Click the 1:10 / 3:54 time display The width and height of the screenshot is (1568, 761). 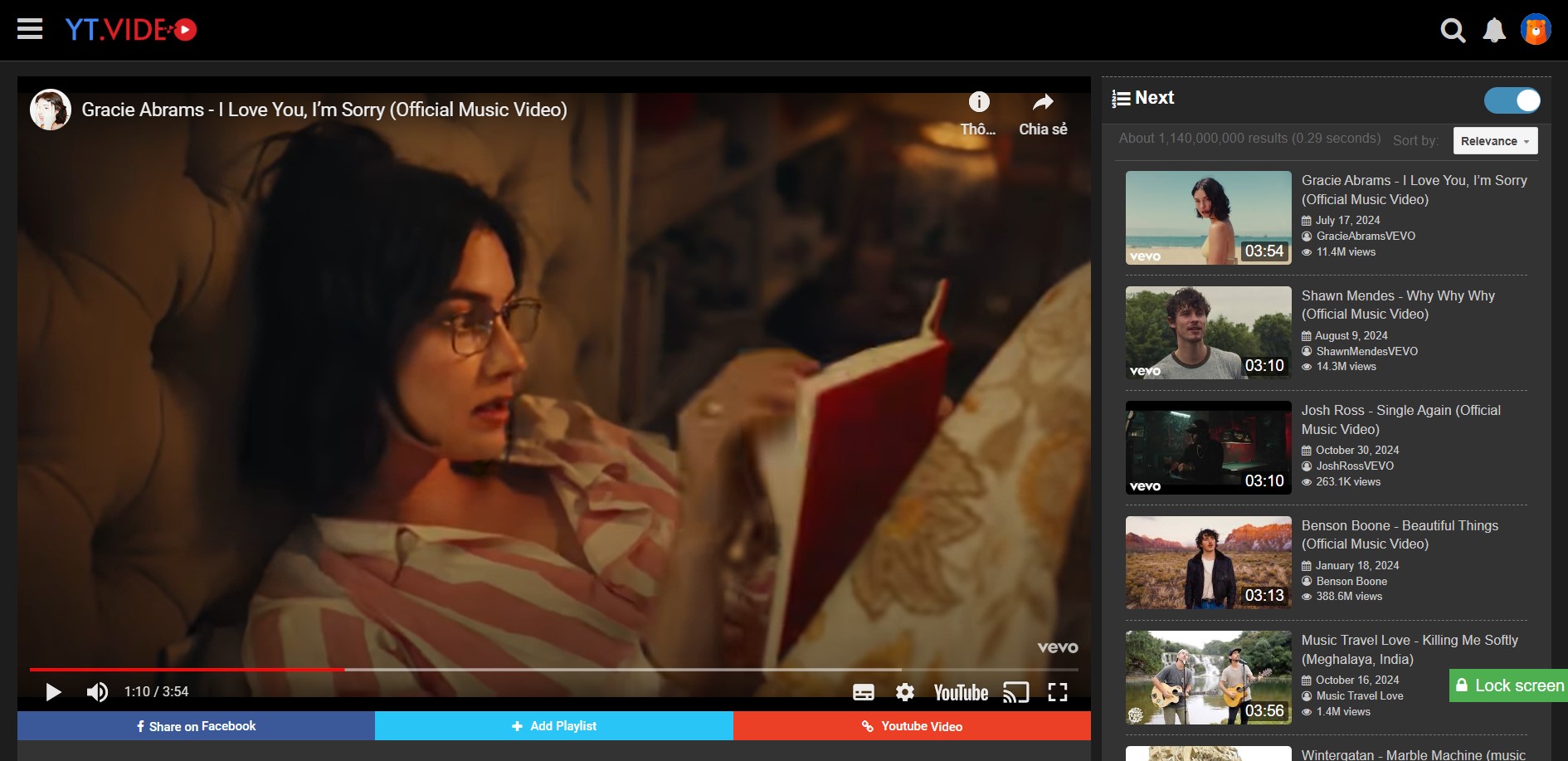pos(156,691)
